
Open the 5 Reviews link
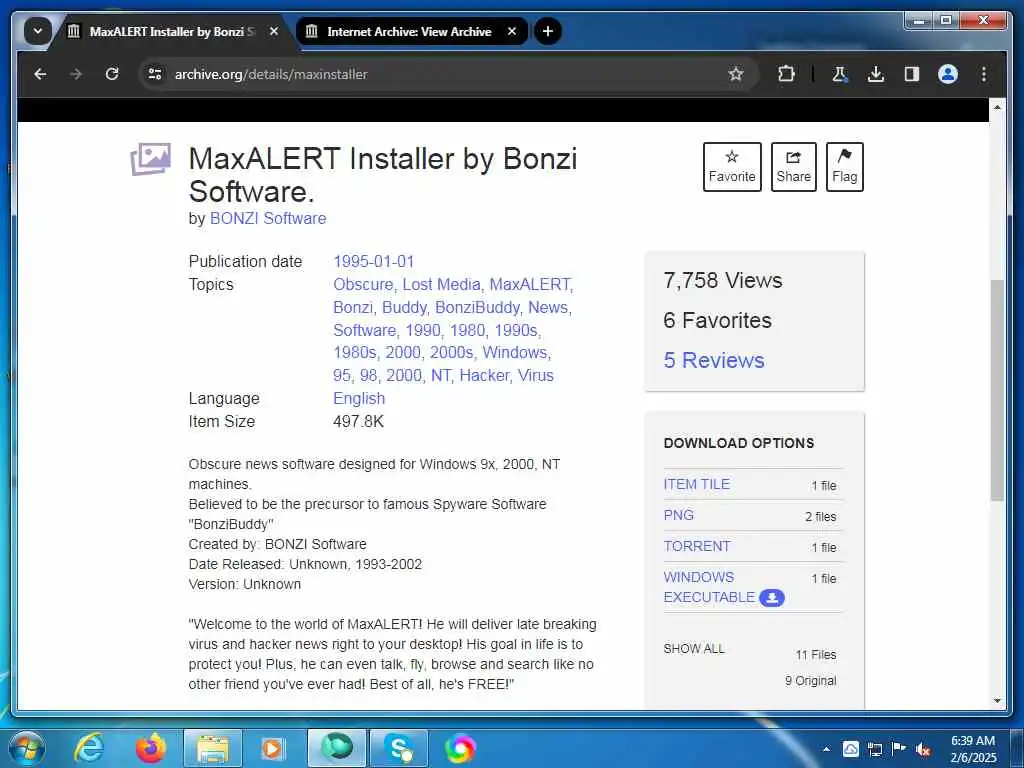714,360
